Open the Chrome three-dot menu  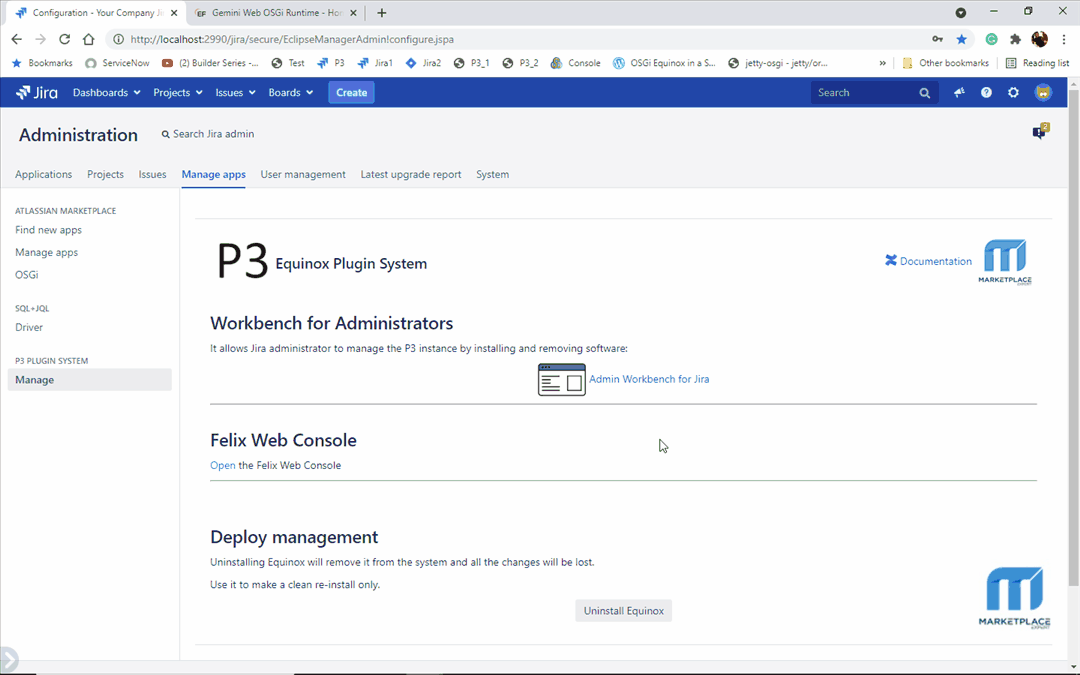tap(1064, 39)
